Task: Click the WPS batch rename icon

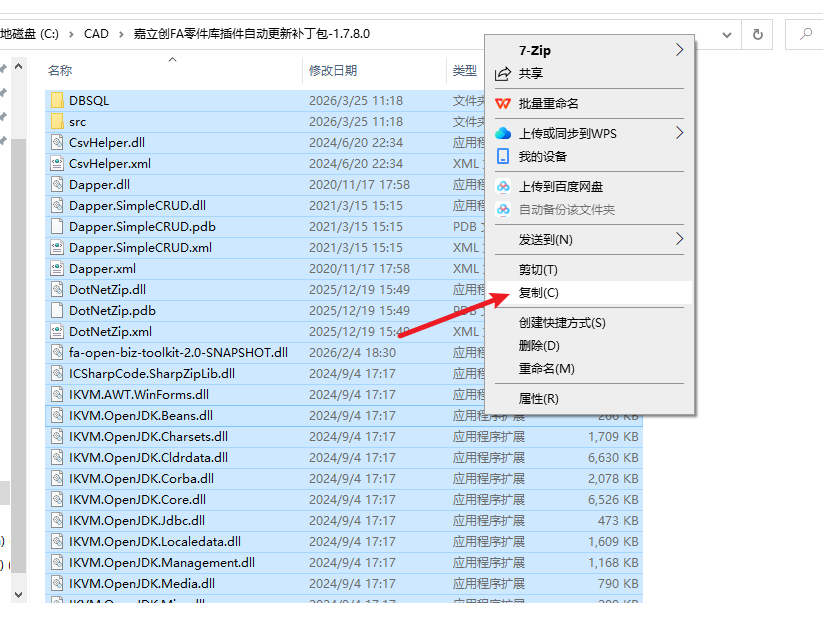Action: pyautogui.click(x=503, y=104)
